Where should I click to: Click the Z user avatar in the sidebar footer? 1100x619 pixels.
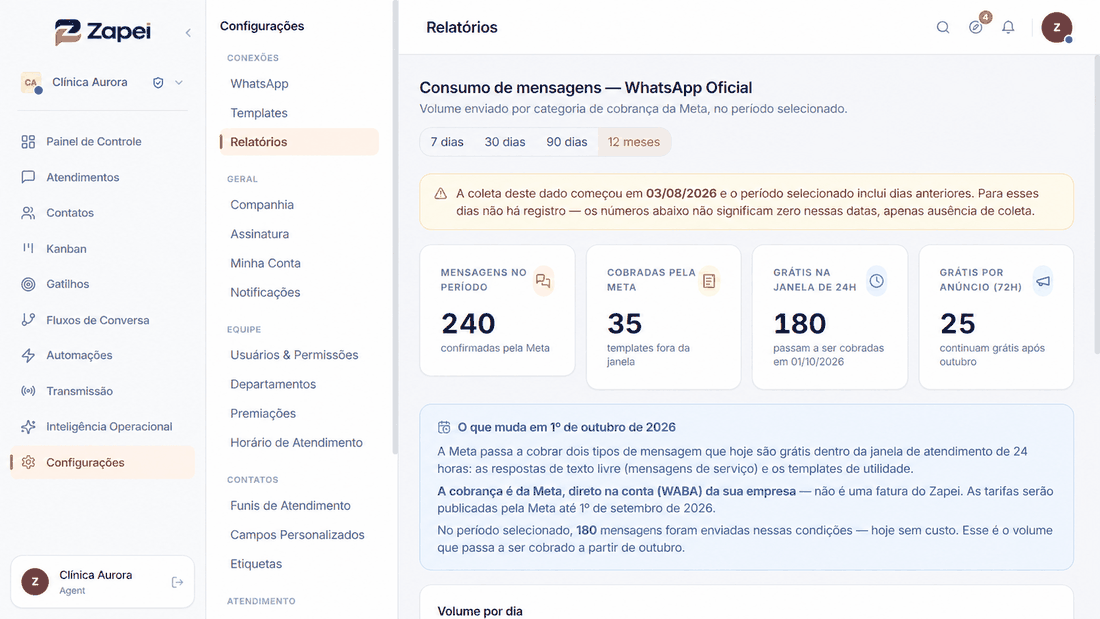35,582
